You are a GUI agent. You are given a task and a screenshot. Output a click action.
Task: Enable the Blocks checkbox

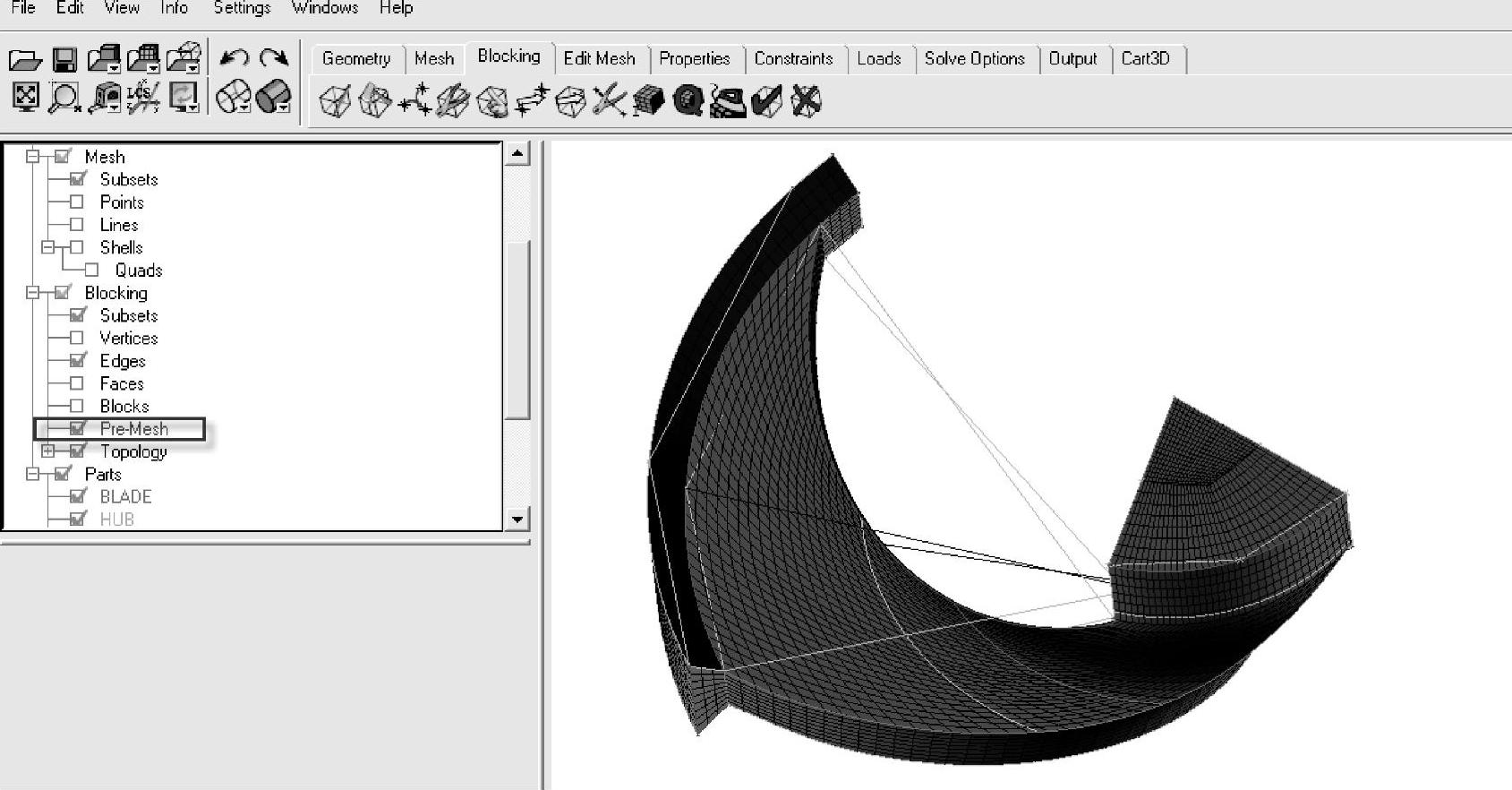click(x=77, y=406)
